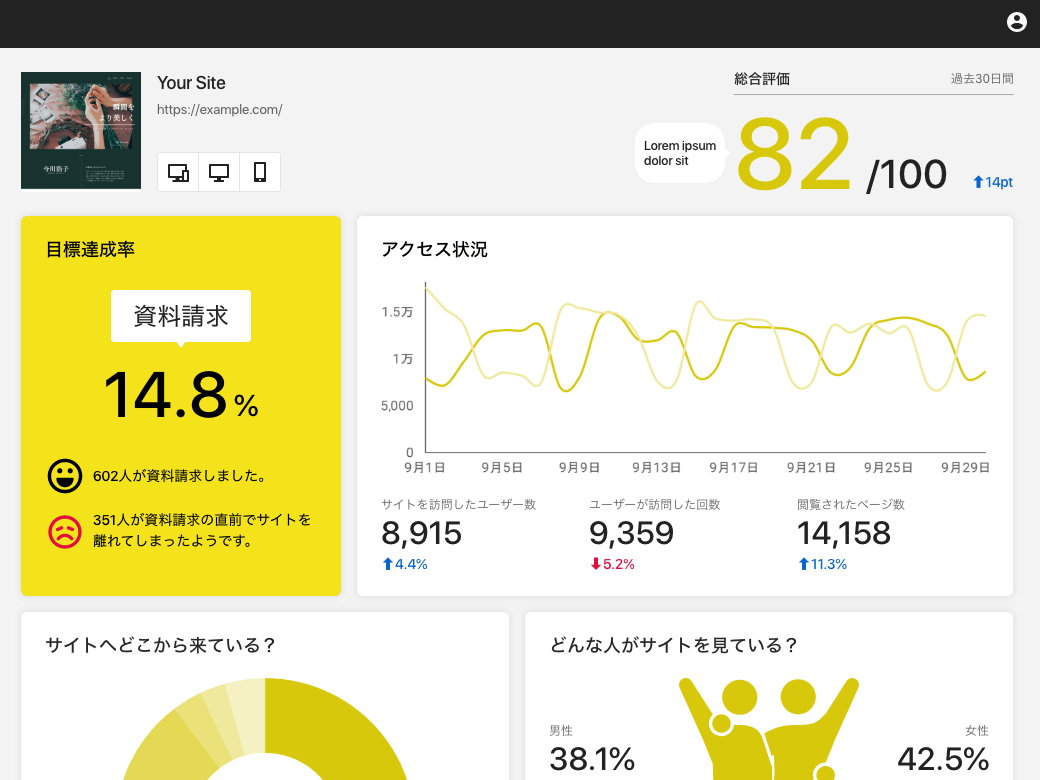
Task: Click the up arrow 11.3% change
Action: [822, 564]
